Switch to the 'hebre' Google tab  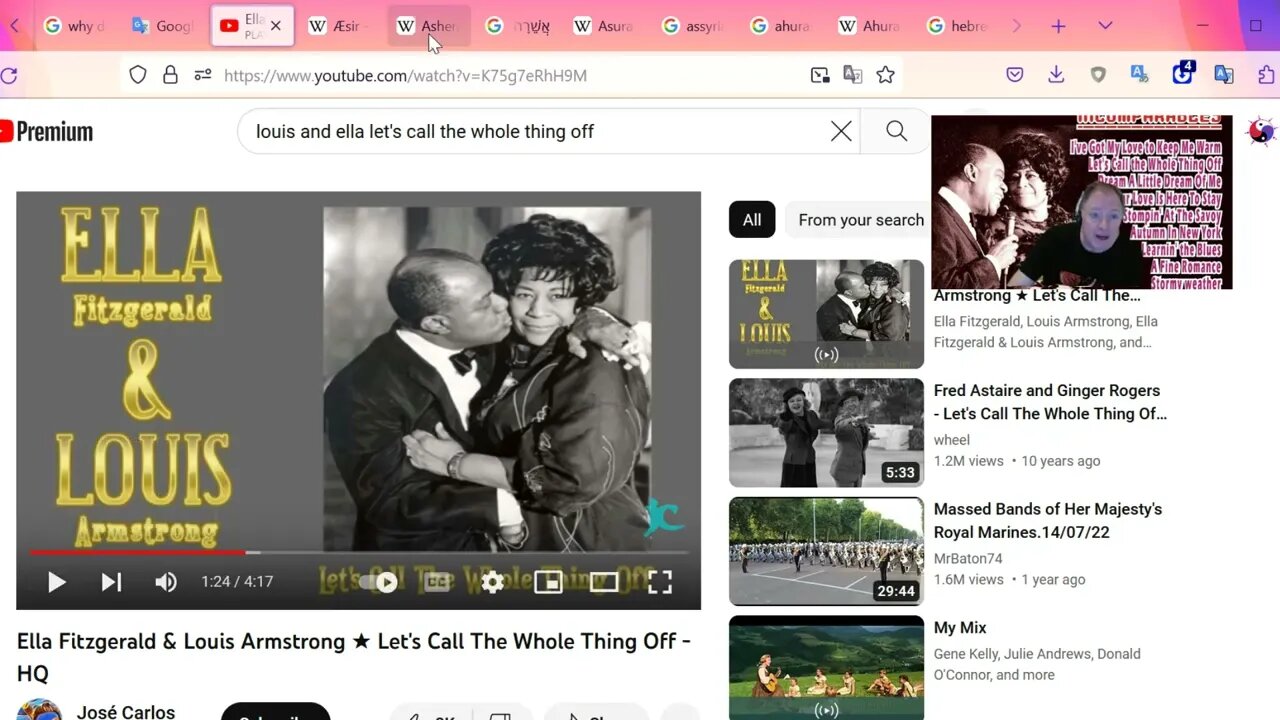(956, 26)
